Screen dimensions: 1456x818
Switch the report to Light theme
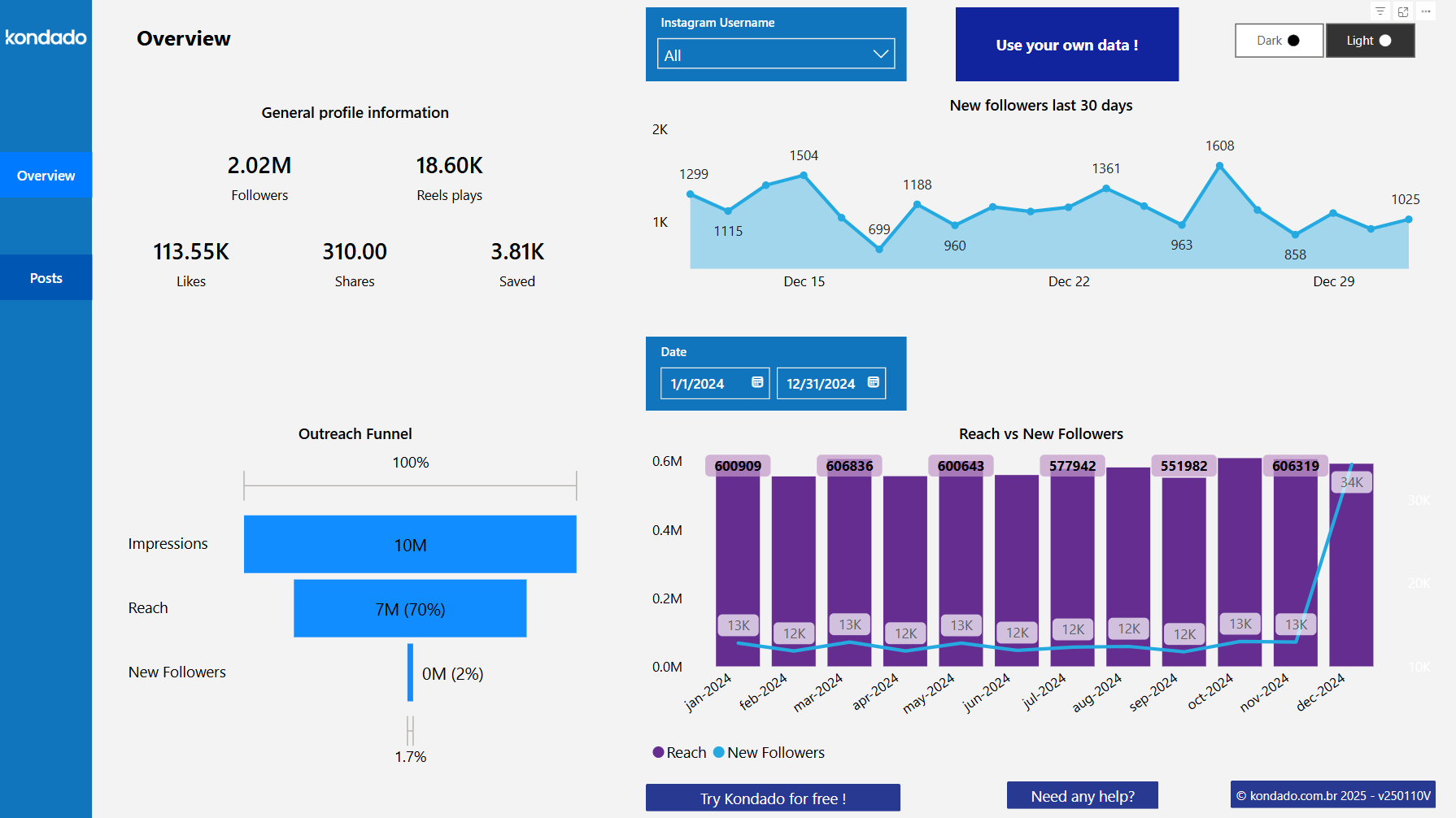coord(1370,40)
